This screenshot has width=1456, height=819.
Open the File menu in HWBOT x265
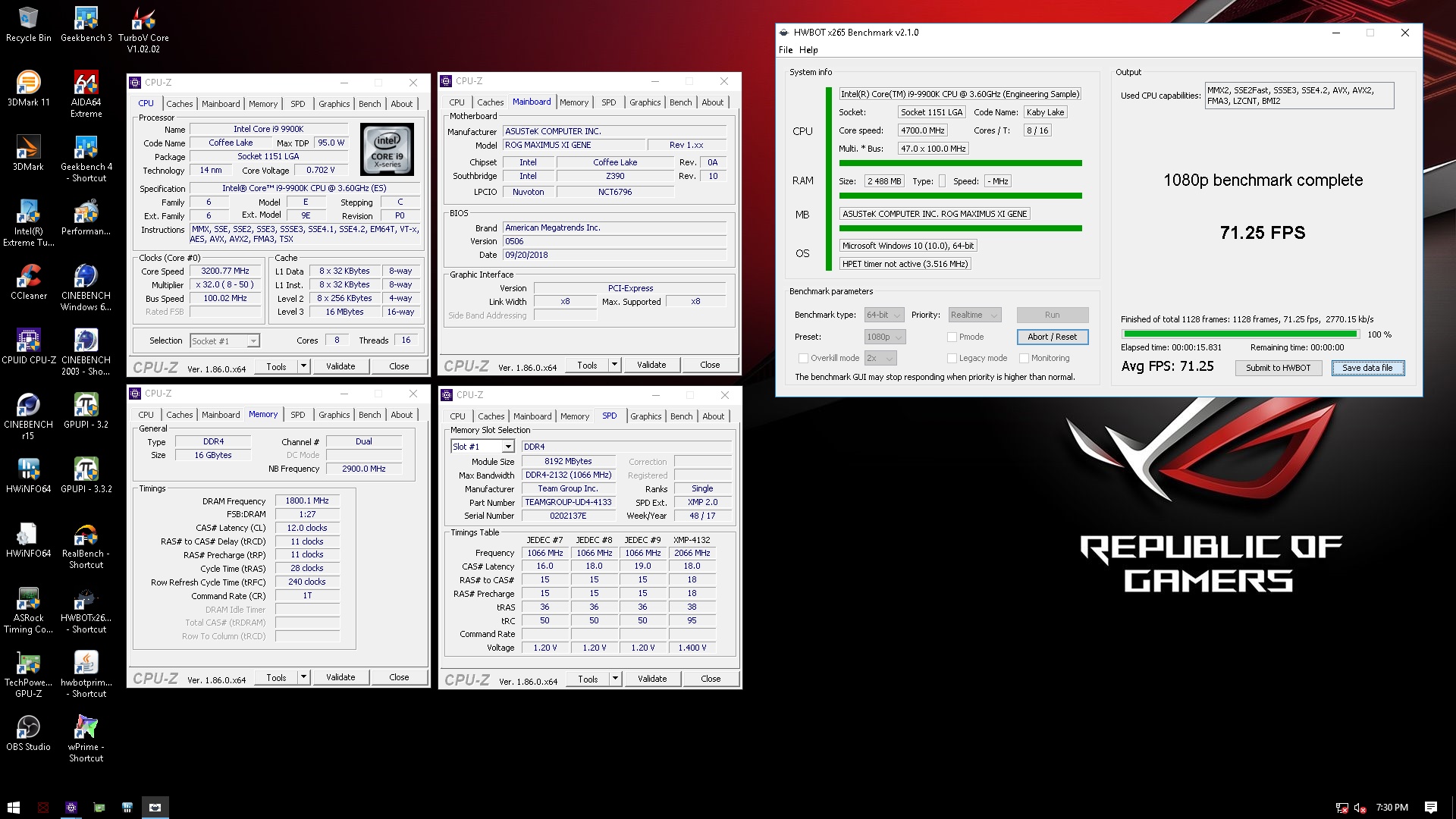pyautogui.click(x=786, y=50)
